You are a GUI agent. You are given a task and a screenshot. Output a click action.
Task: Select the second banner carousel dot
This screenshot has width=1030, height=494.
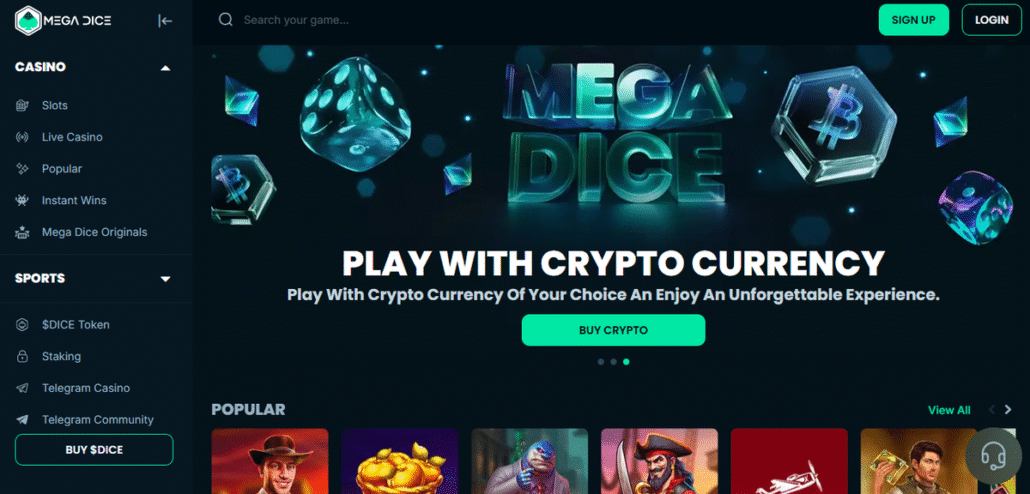(614, 361)
